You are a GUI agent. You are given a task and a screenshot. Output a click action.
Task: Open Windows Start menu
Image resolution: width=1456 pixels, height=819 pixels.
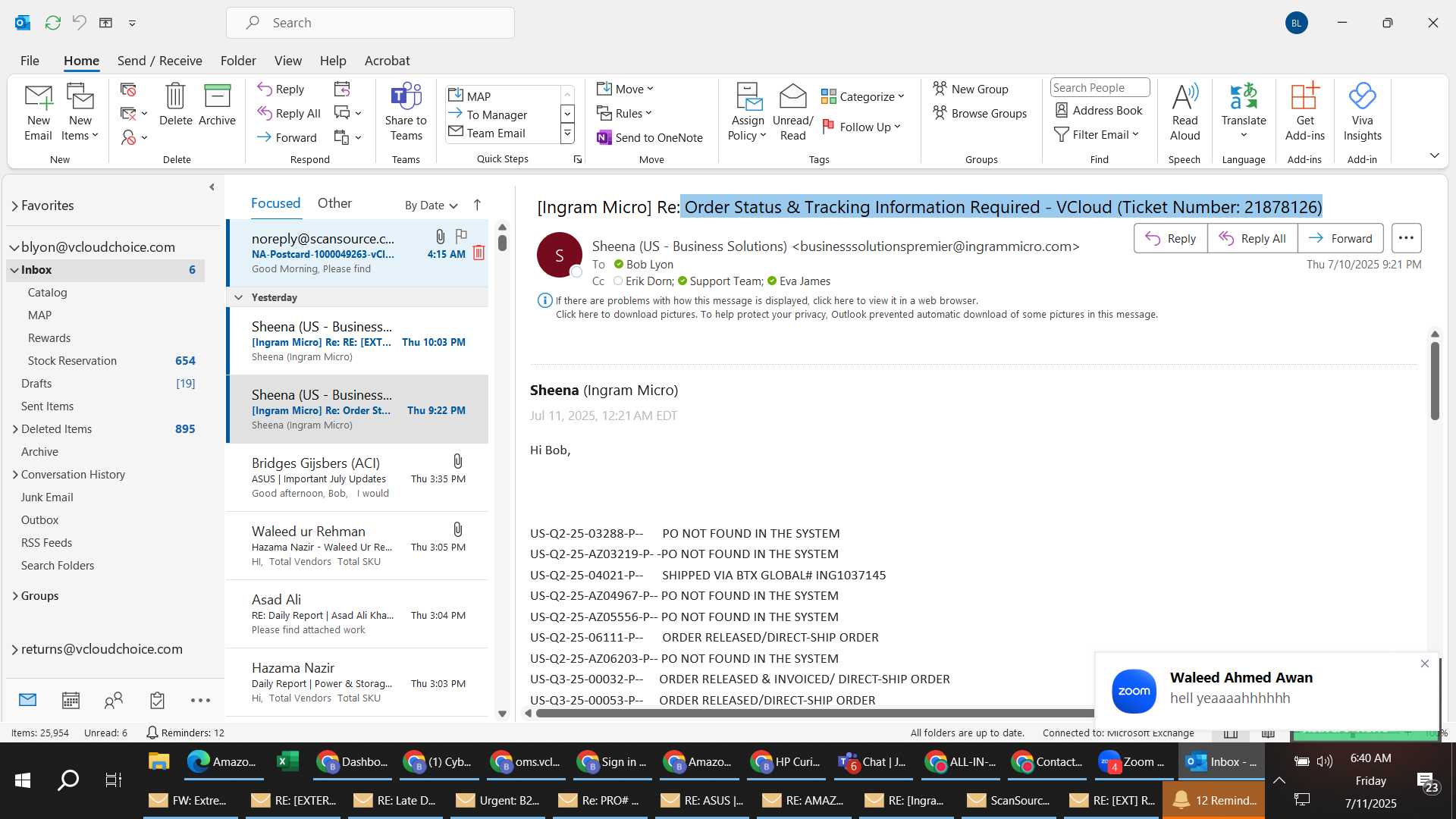point(23,780)
